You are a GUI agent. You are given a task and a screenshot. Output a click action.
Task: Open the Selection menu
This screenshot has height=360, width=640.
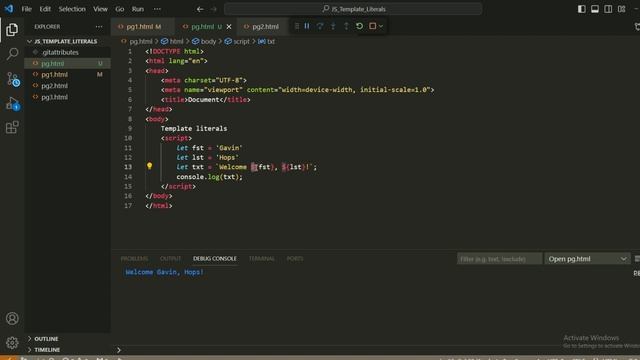tap(72, 9)
